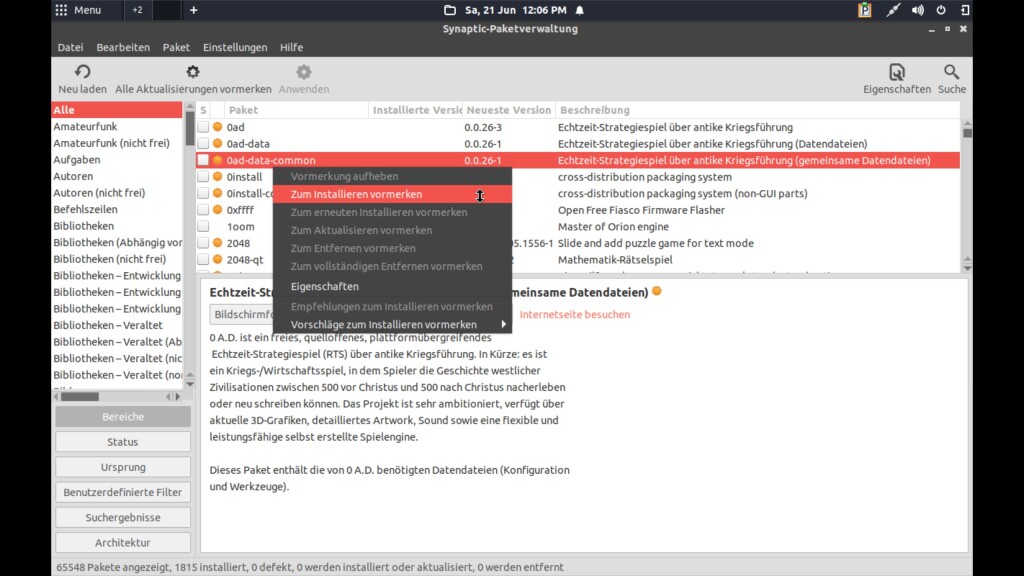Sort by the Neueste Version column header
1024x576 pixels.
tap(509, 110)
